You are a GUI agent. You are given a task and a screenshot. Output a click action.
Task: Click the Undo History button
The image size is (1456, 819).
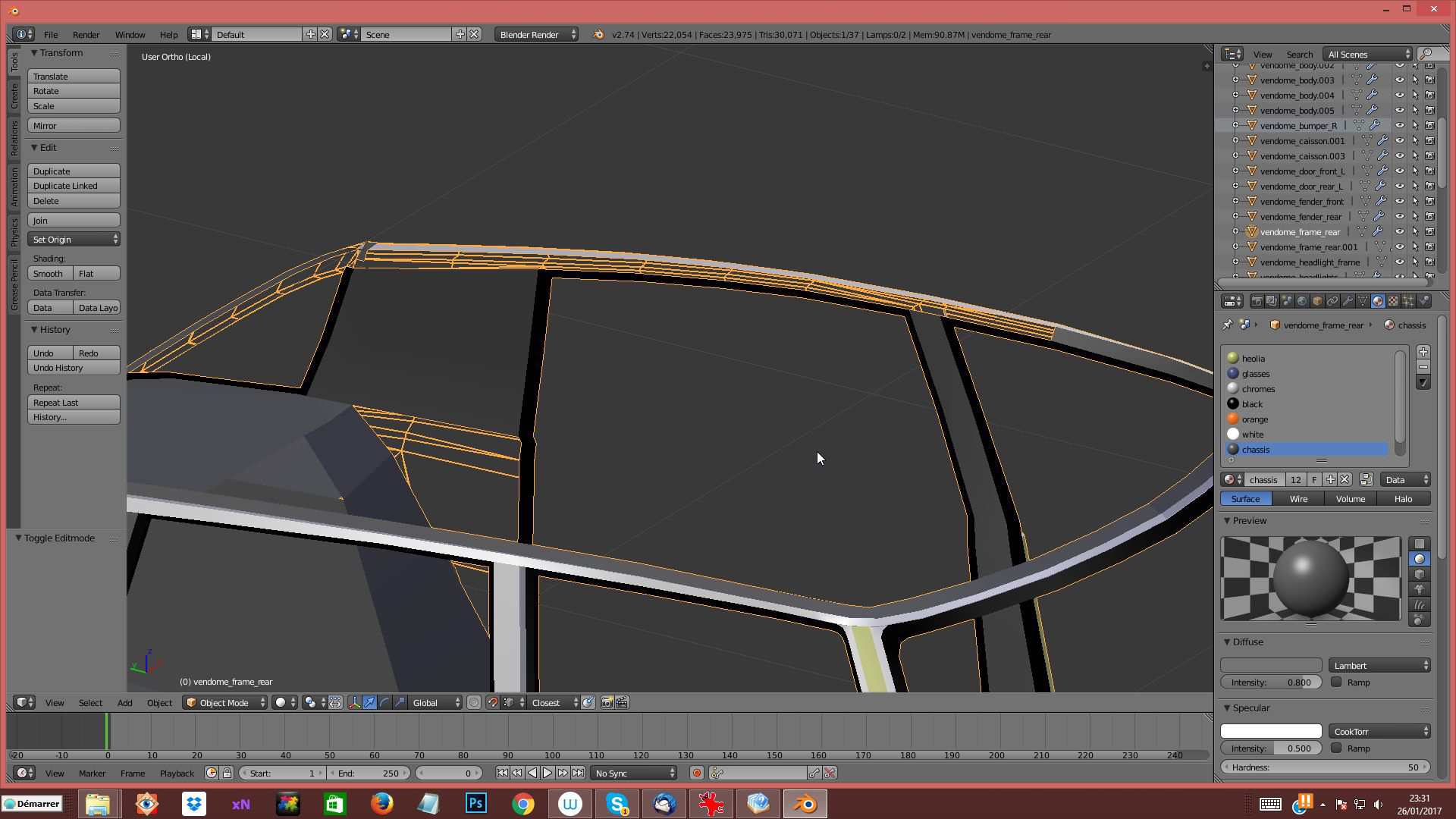point(74,367)
